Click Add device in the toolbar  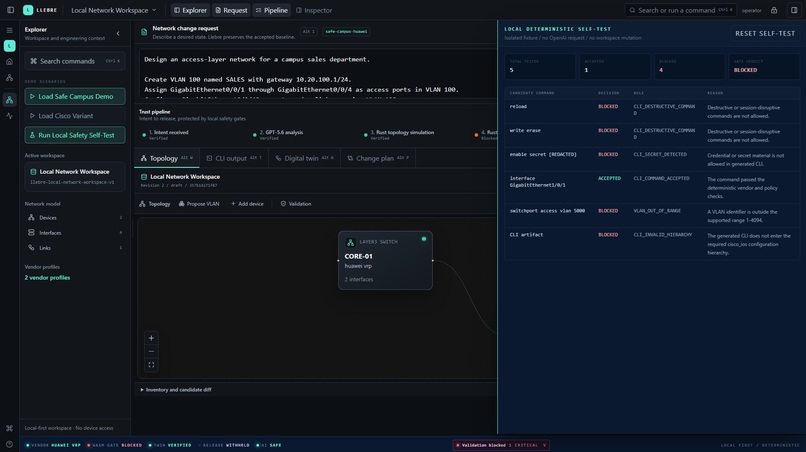click(247, 204)
